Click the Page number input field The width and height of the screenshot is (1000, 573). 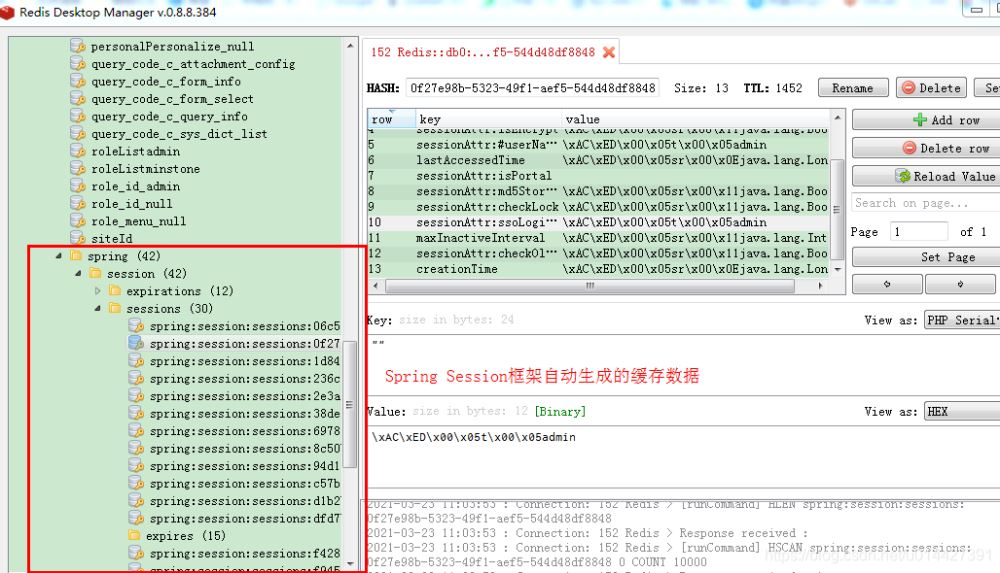pos(919,232)
